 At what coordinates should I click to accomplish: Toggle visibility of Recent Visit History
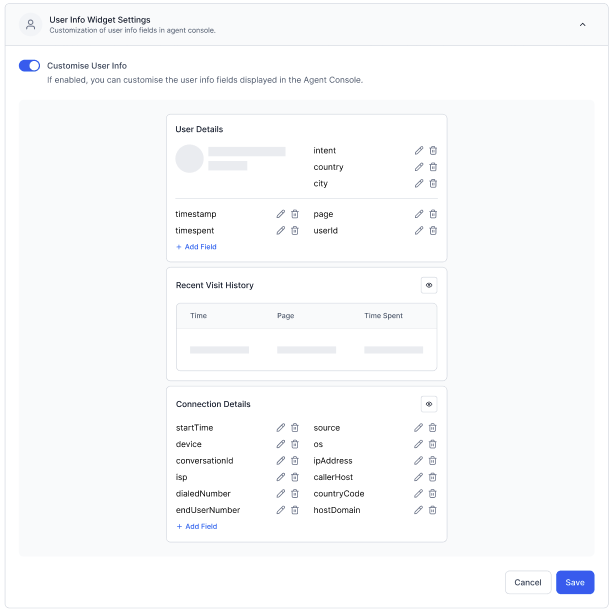[429, 285]
